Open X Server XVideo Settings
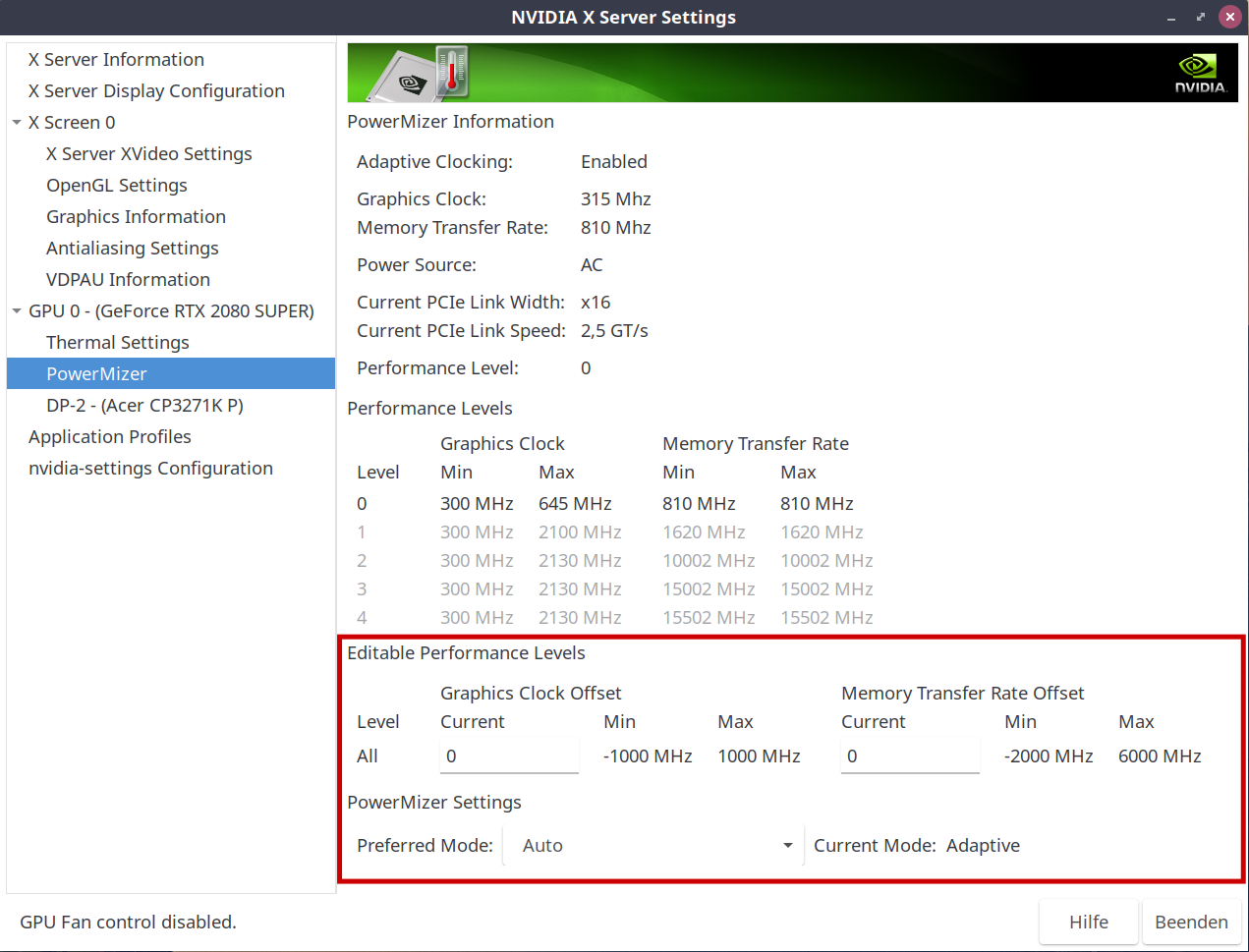The image size is (1249, 952). click(x=149, y=154)
